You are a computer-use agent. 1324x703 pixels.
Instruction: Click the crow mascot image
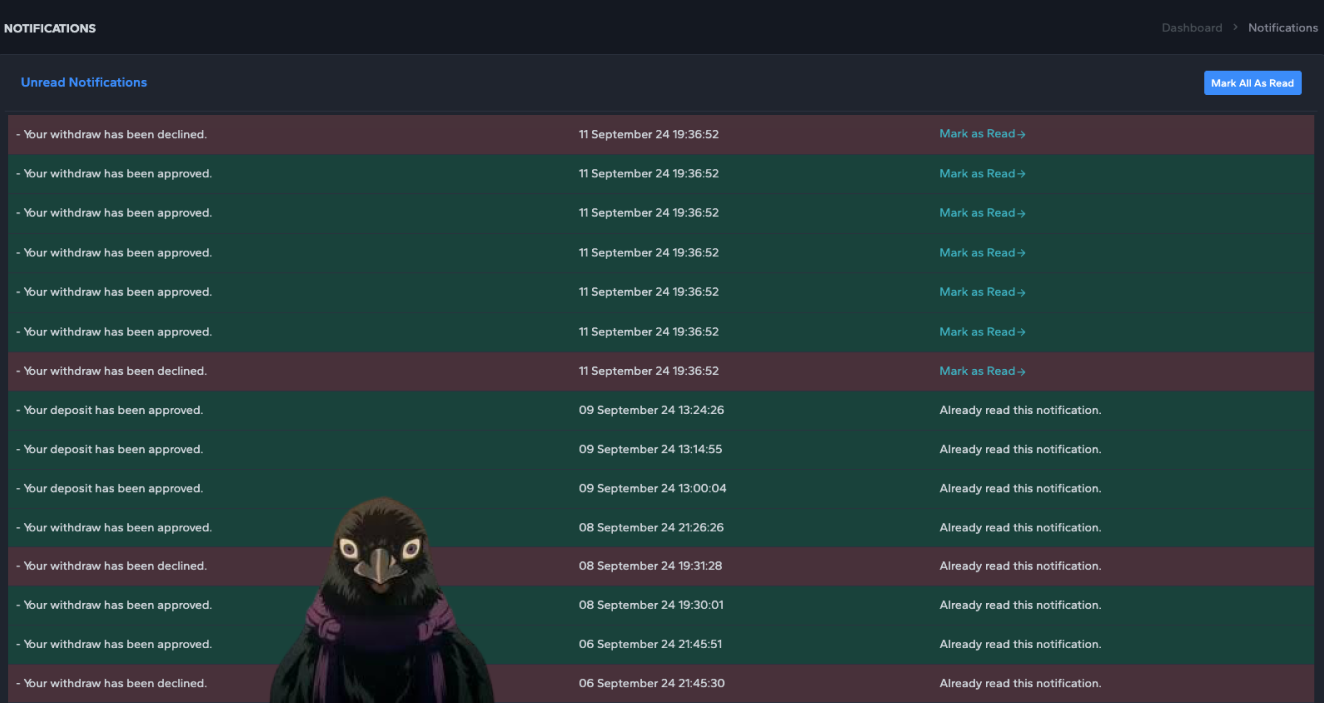point(381,600)
